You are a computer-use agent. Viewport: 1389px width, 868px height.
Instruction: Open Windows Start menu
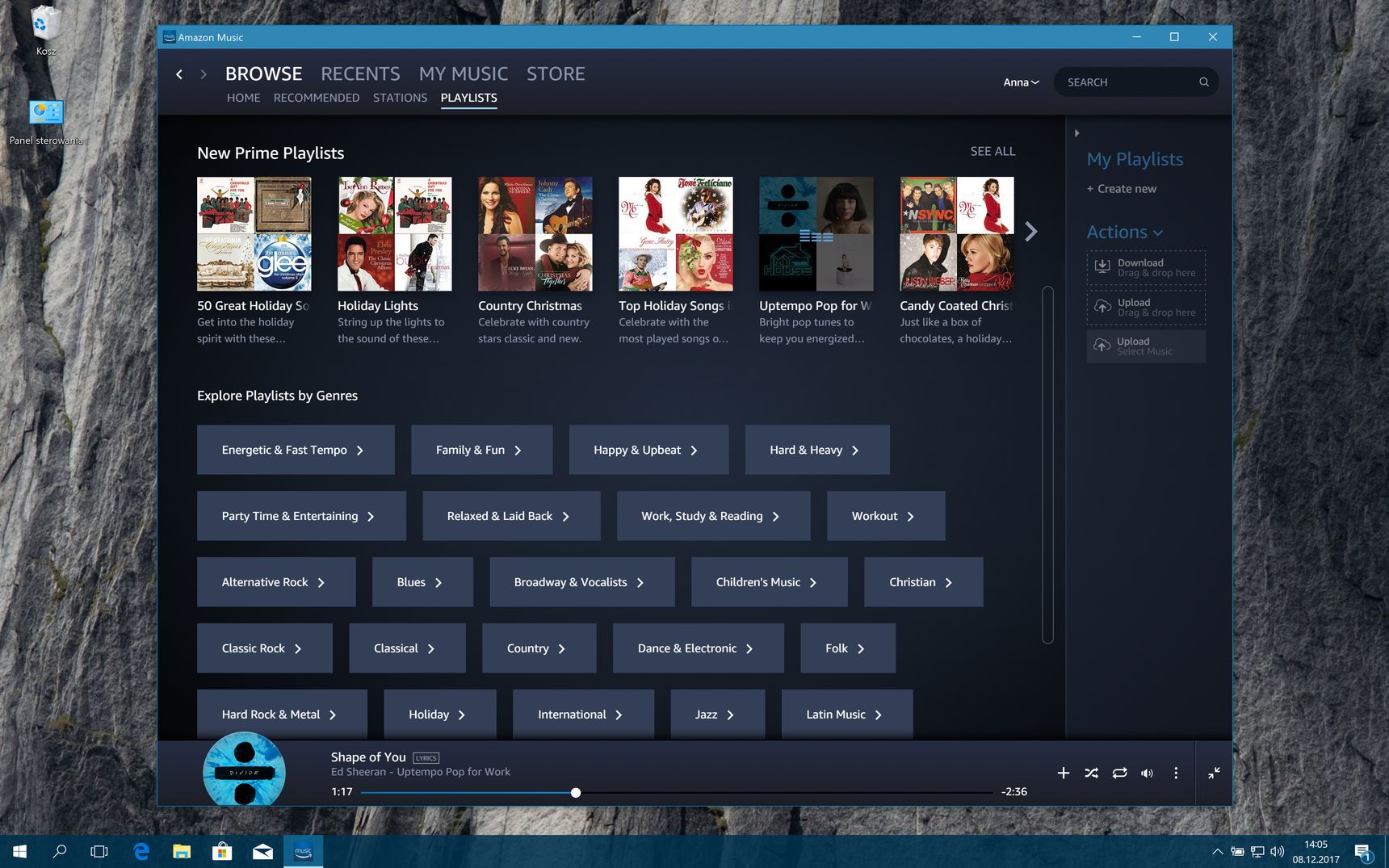coord(20,851)
